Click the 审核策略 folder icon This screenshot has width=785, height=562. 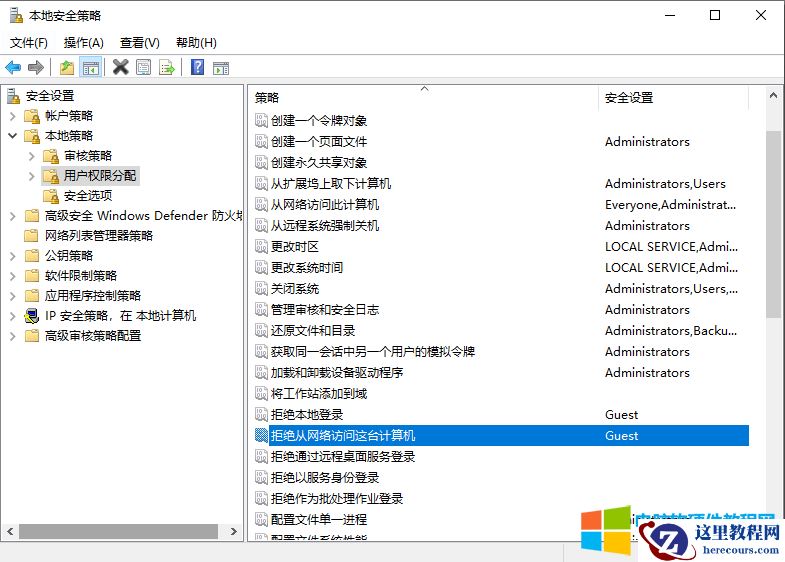51,156
